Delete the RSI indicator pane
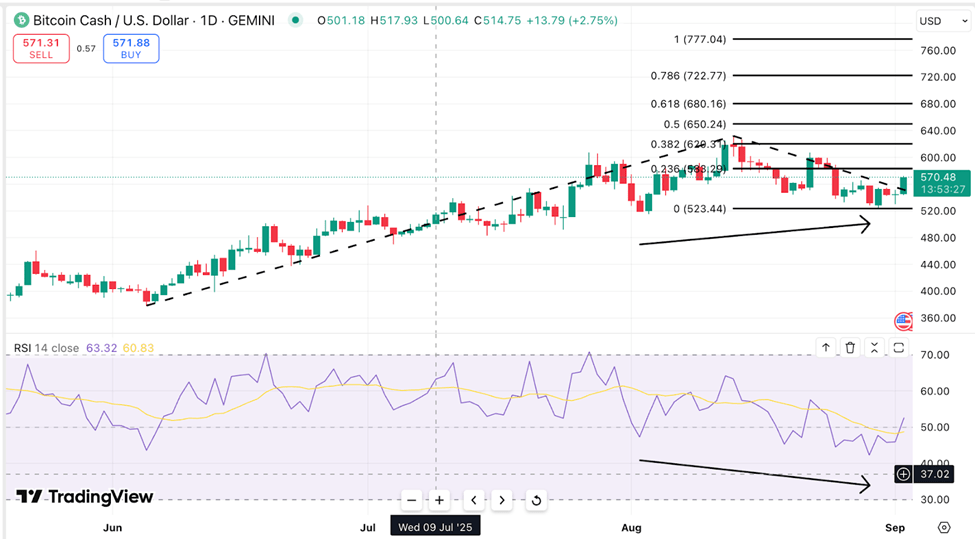975x539 pixels. [850, 348]
